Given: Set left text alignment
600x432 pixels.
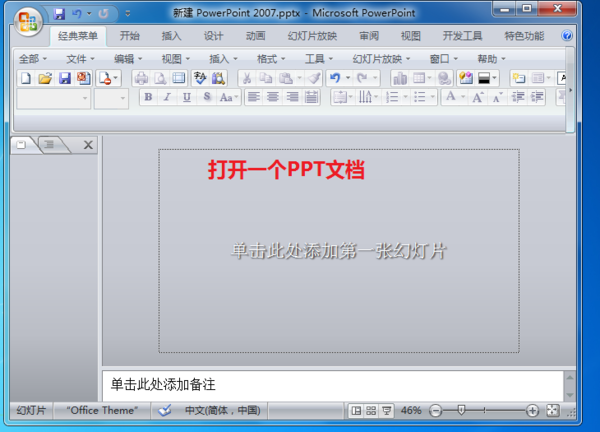Looking at the screenshot, I should click(x=253, y=97).
